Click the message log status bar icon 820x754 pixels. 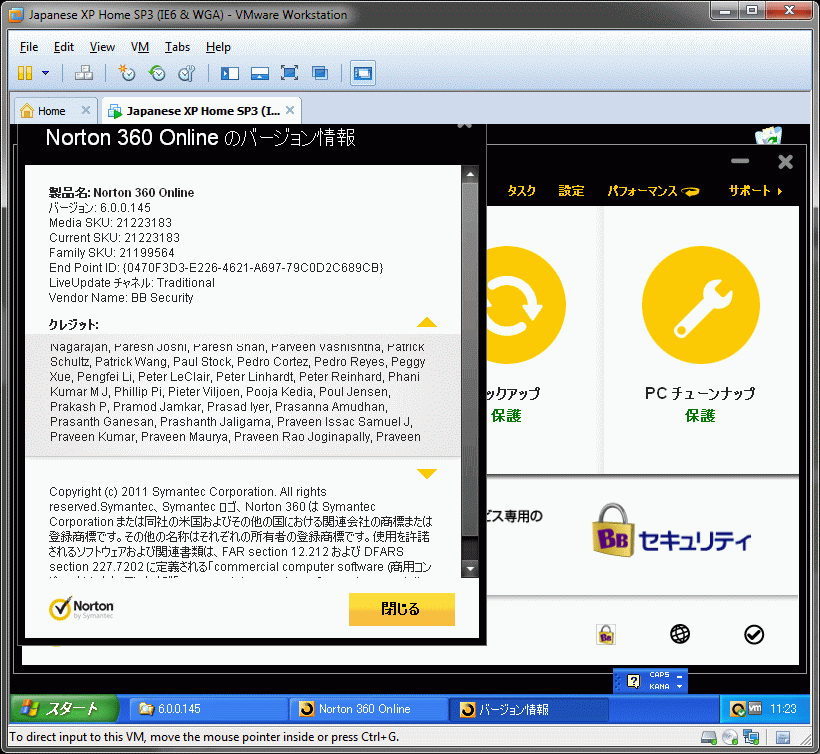coord(783,737)
